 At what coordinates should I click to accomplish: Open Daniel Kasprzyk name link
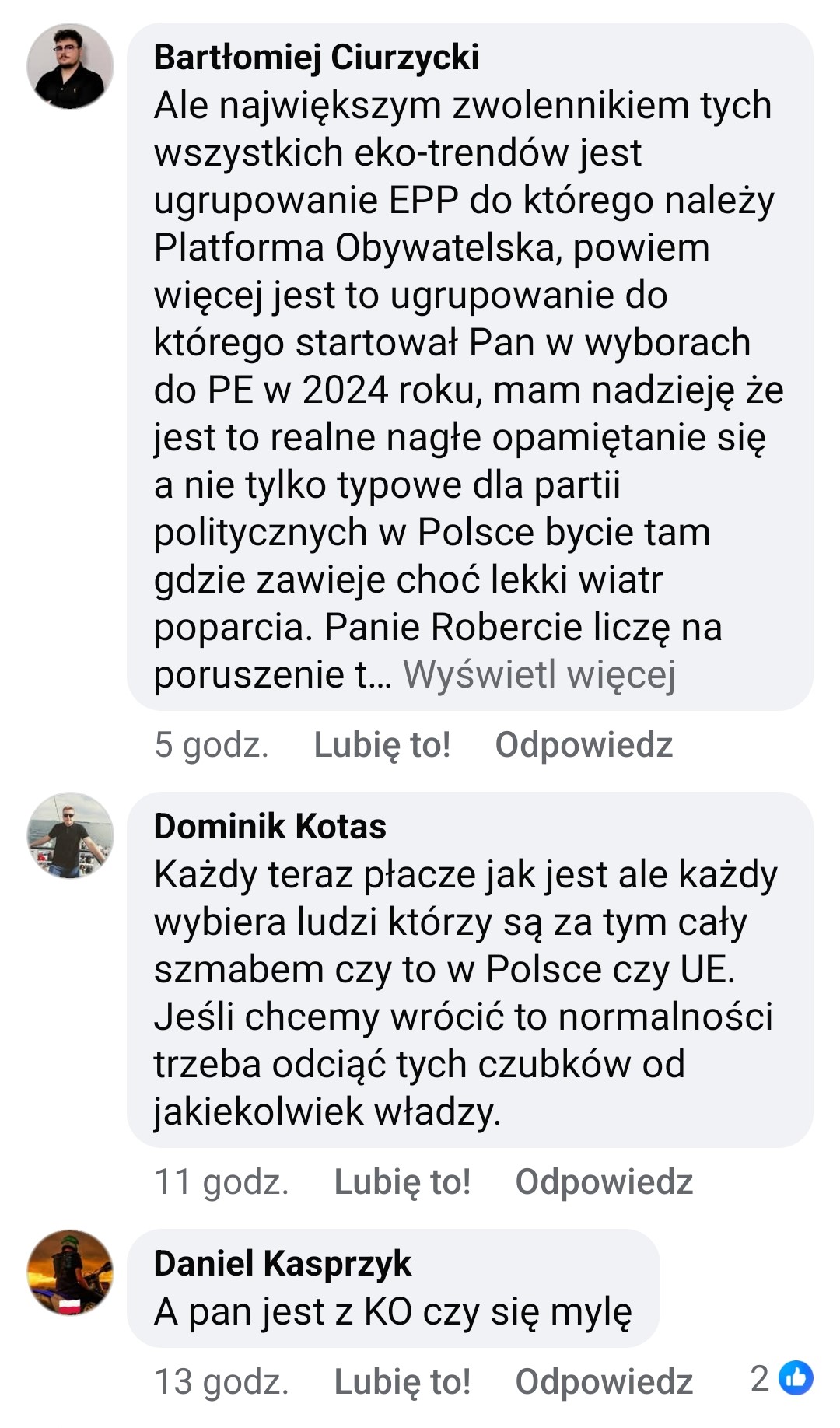pos(282,1263)
